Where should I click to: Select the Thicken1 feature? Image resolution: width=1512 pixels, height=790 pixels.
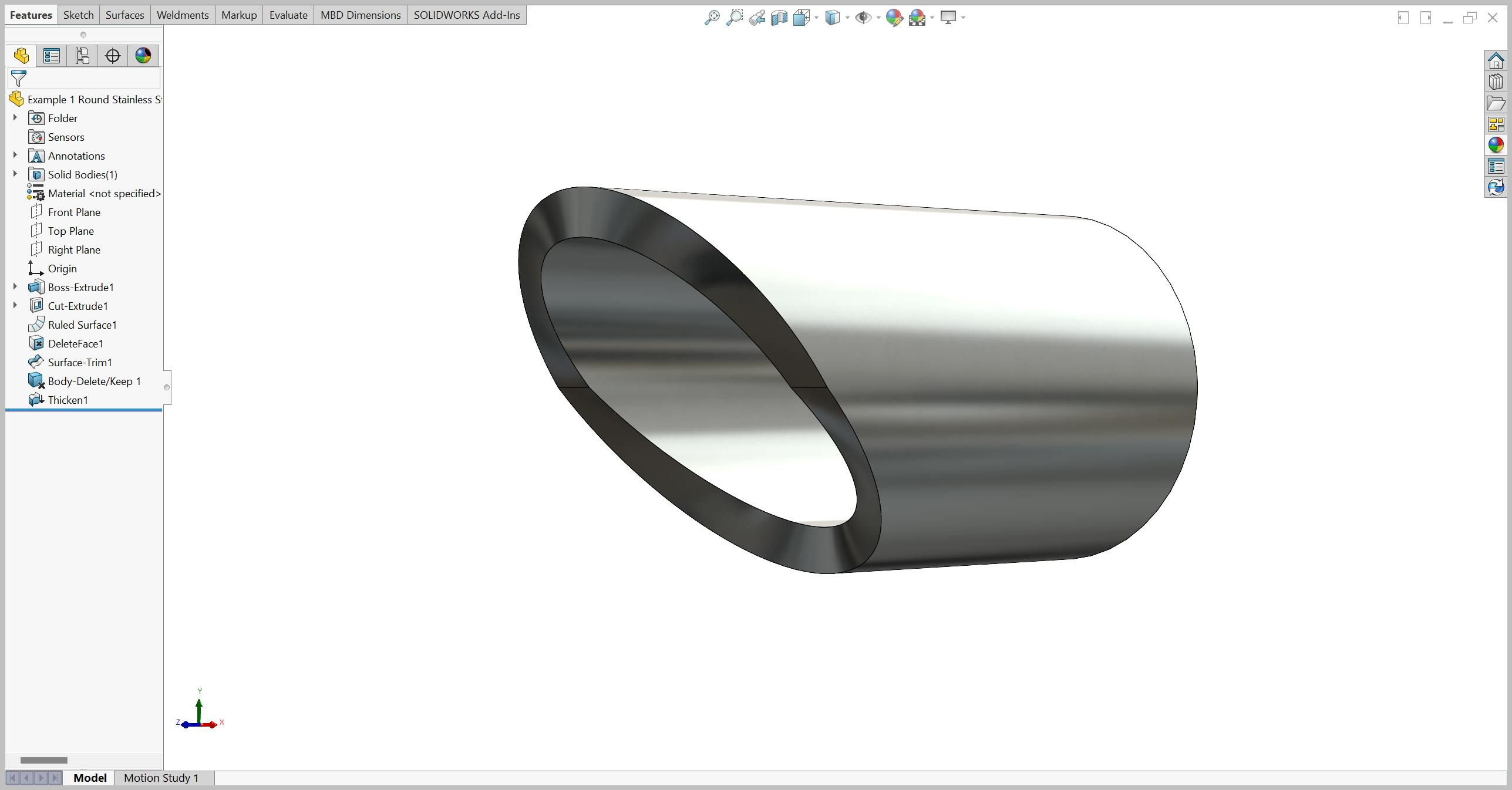69,400
